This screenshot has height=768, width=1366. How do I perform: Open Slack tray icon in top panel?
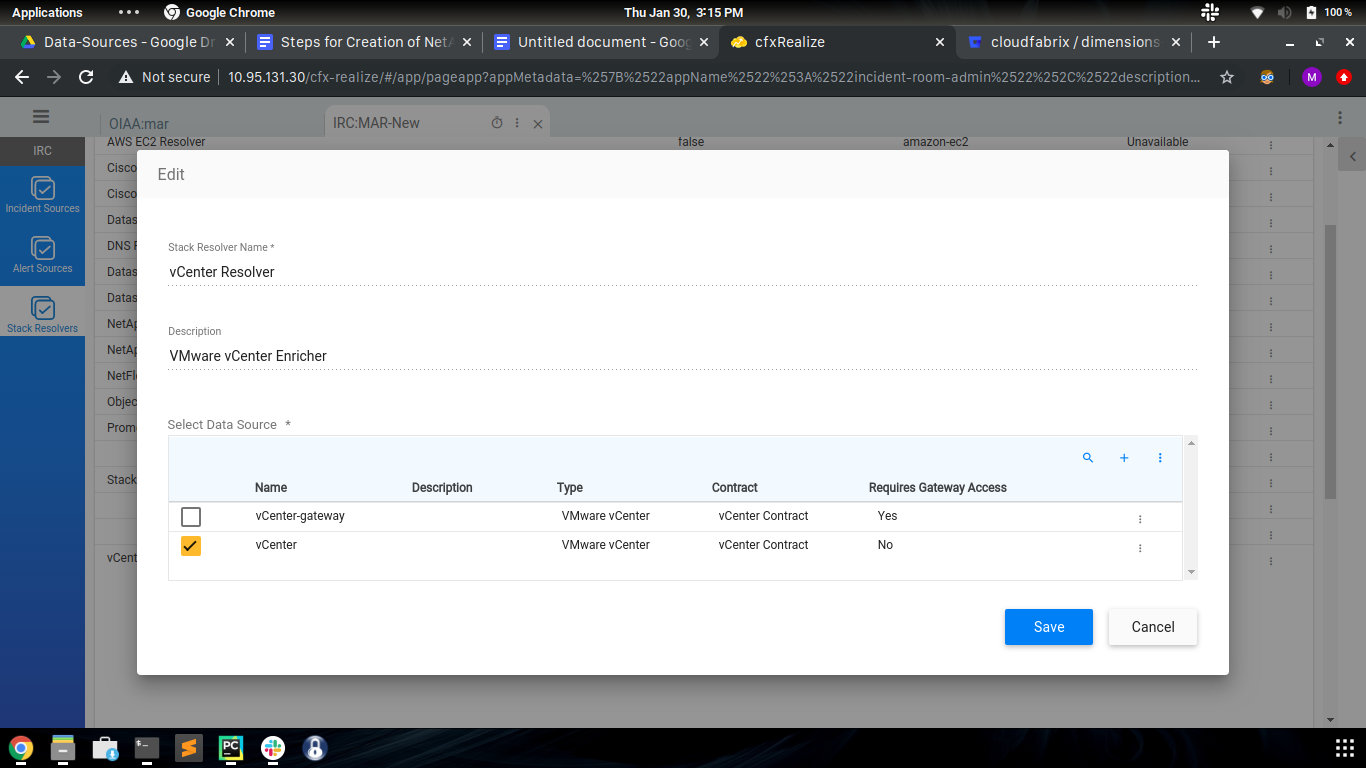(x=1209, y=12)
